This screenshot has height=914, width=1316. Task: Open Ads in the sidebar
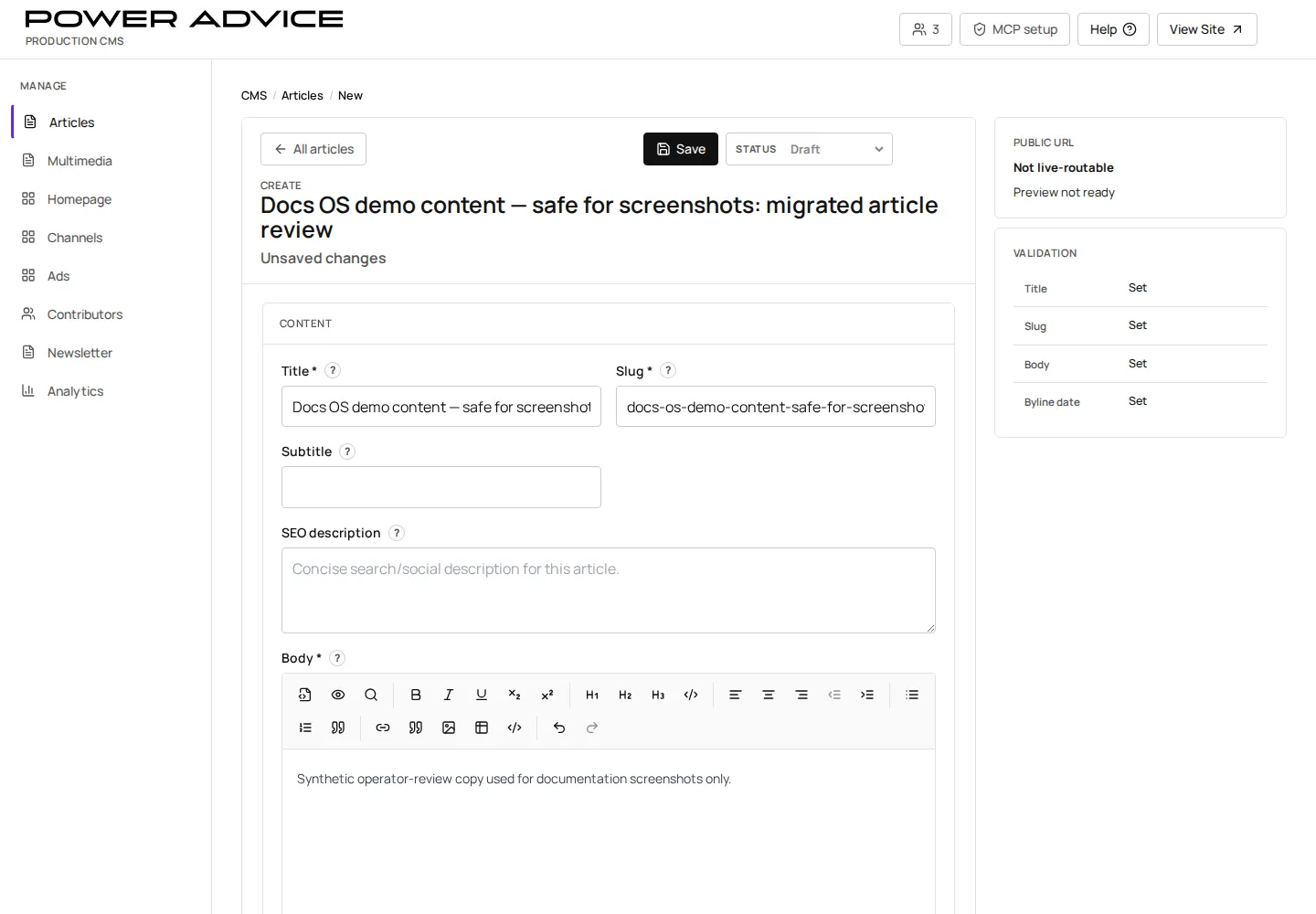coord(105,276)
